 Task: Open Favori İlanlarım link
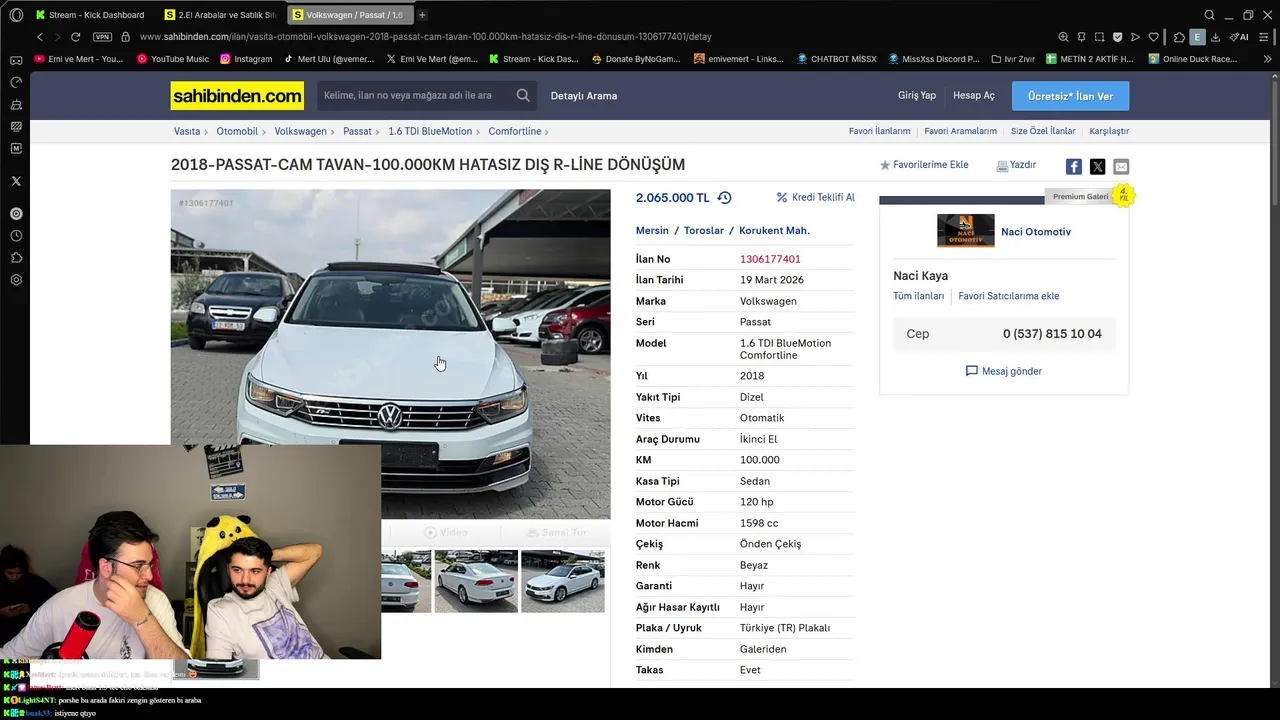coord(880,131)
